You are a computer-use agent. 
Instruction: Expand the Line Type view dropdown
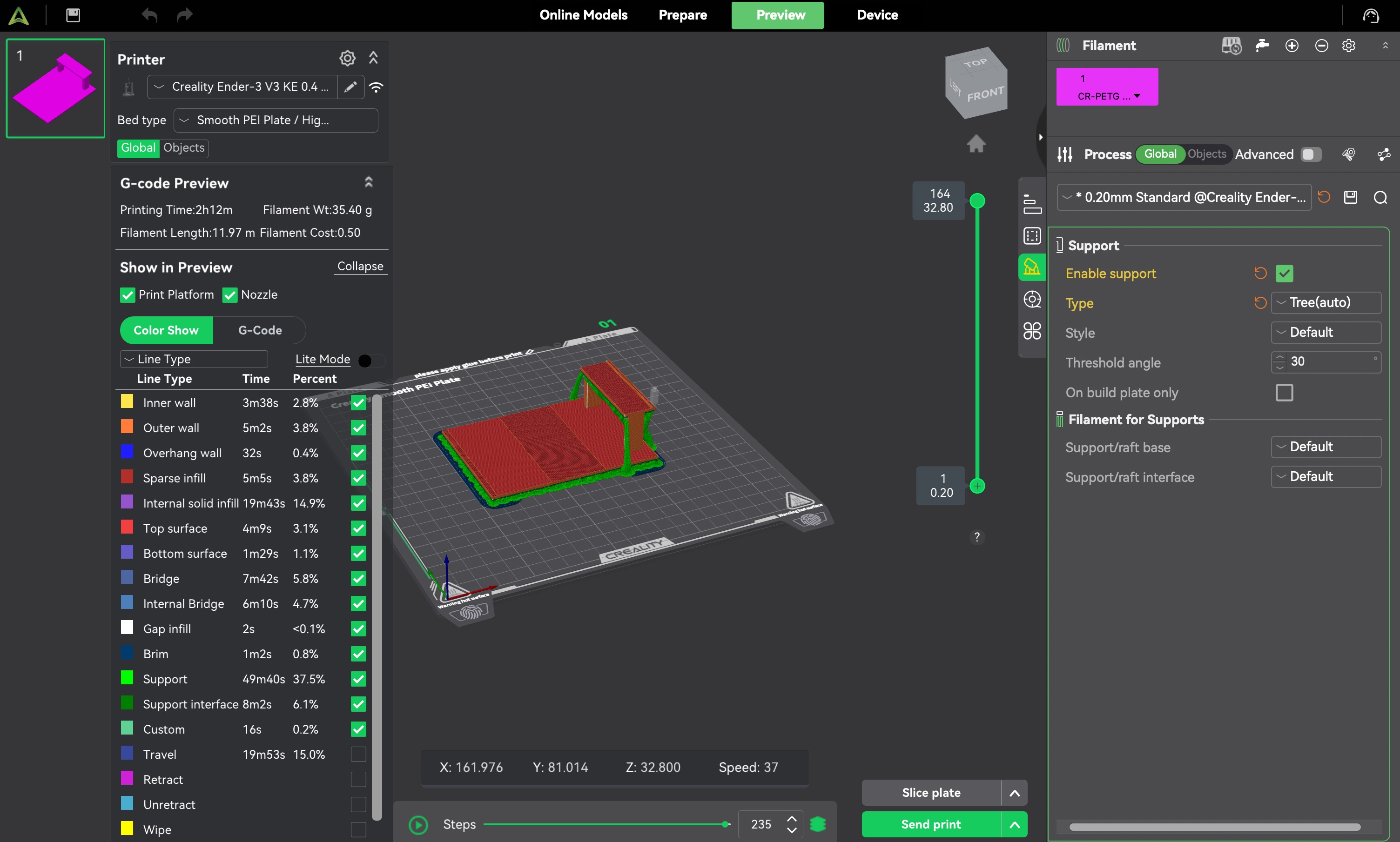point(194,359)
